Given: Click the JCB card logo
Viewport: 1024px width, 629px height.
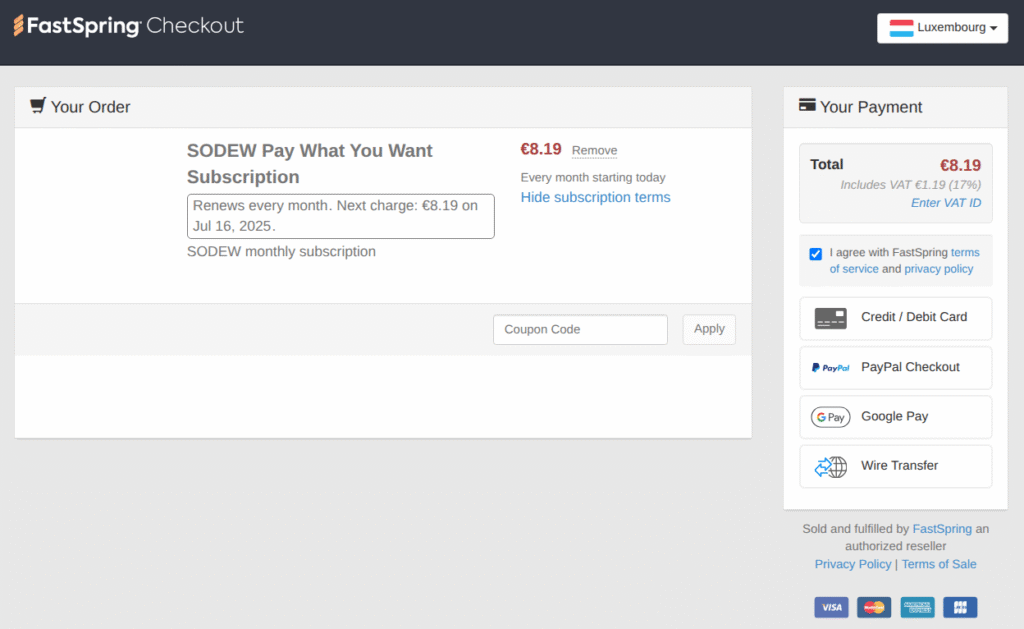Looking at the screenshot, I should coord(960,607).
